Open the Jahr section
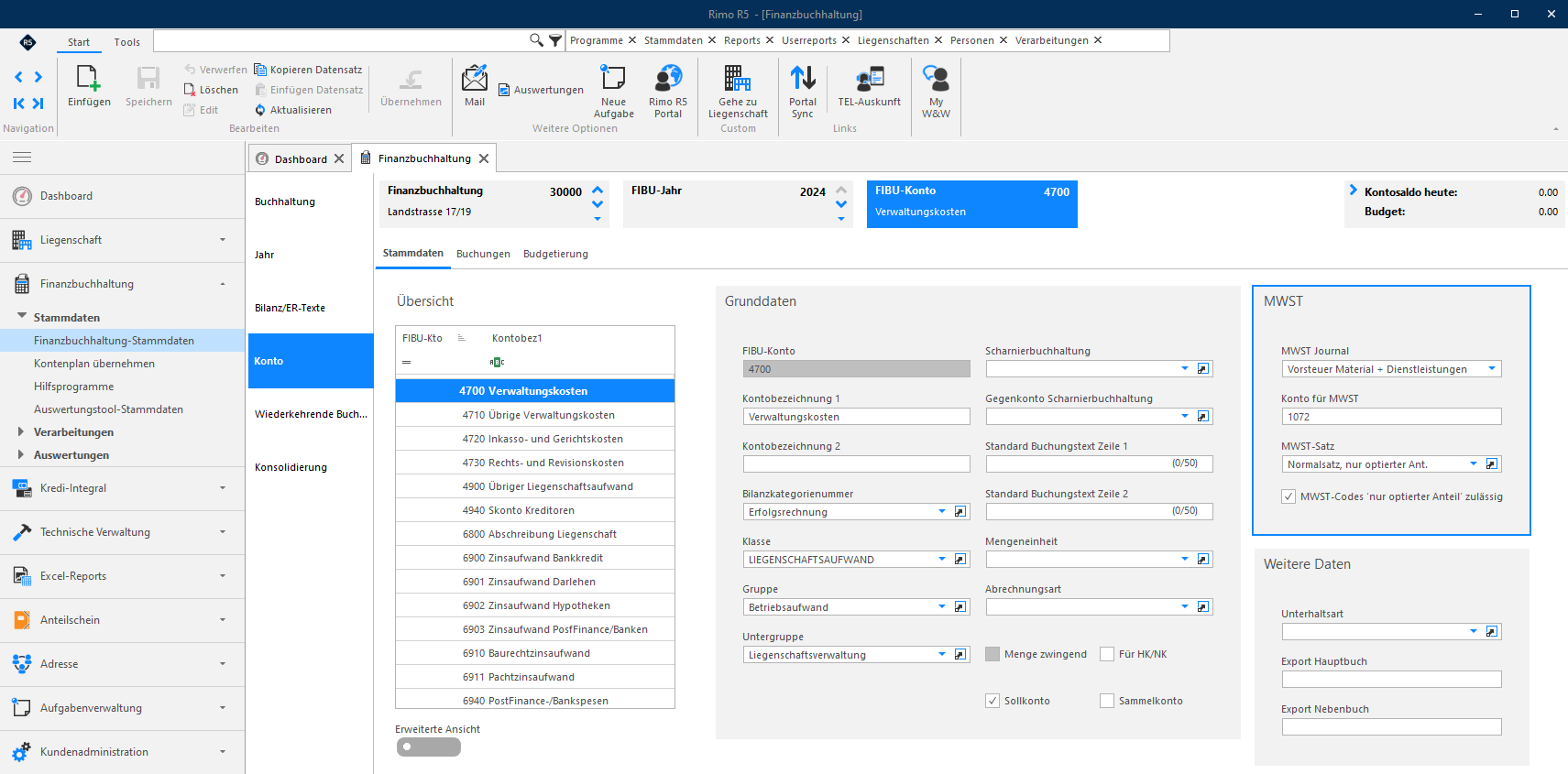Screen dimensions: 1568x774 click(311, 255)
